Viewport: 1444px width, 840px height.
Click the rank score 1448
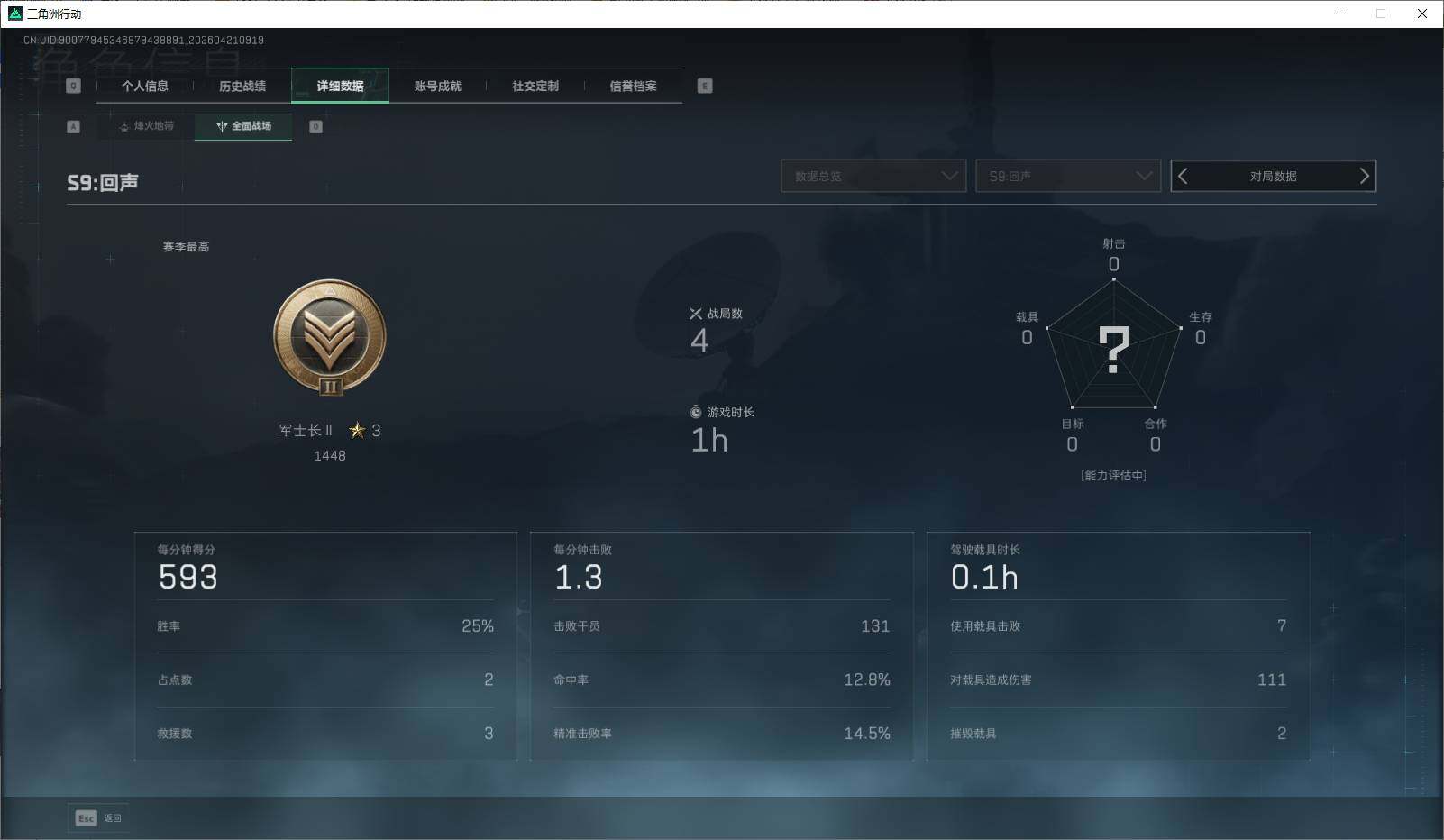tap(330, 456)
